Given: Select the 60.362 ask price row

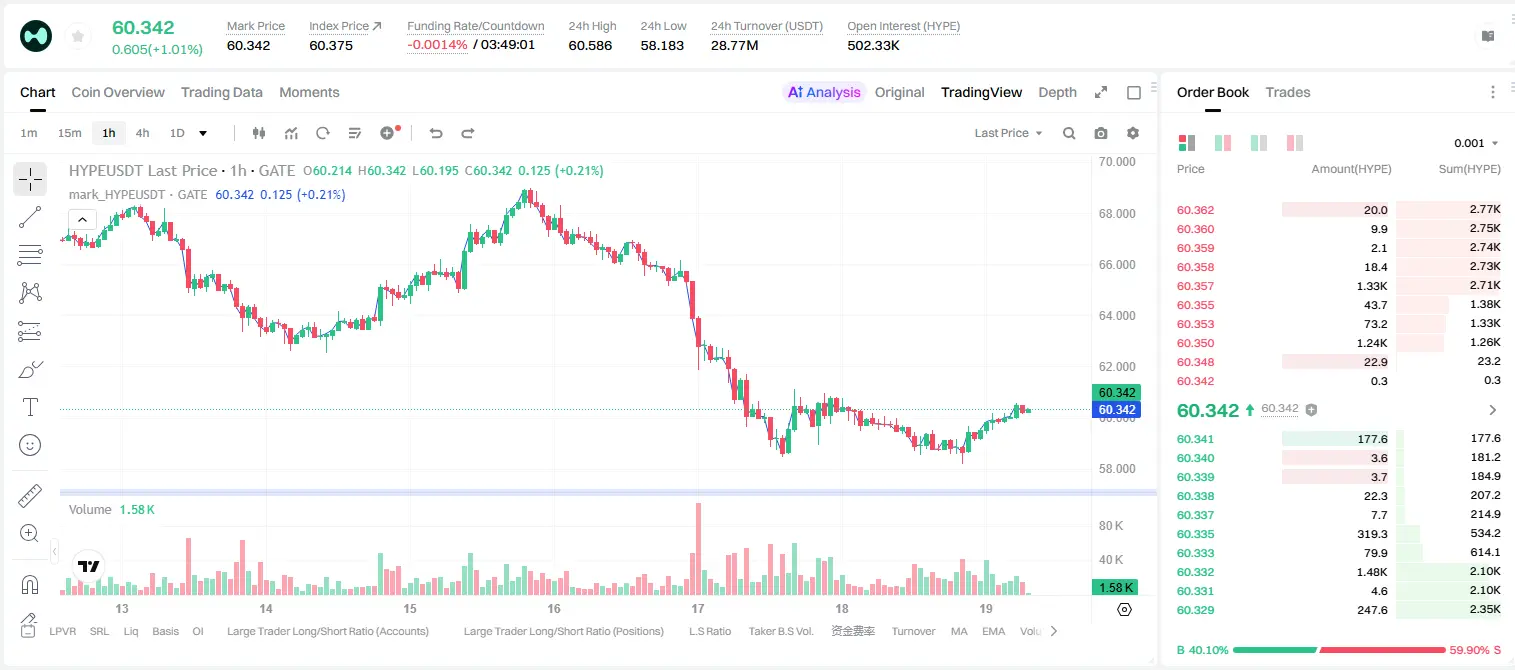Looking at the screenshot, I should pos(1339,210).
